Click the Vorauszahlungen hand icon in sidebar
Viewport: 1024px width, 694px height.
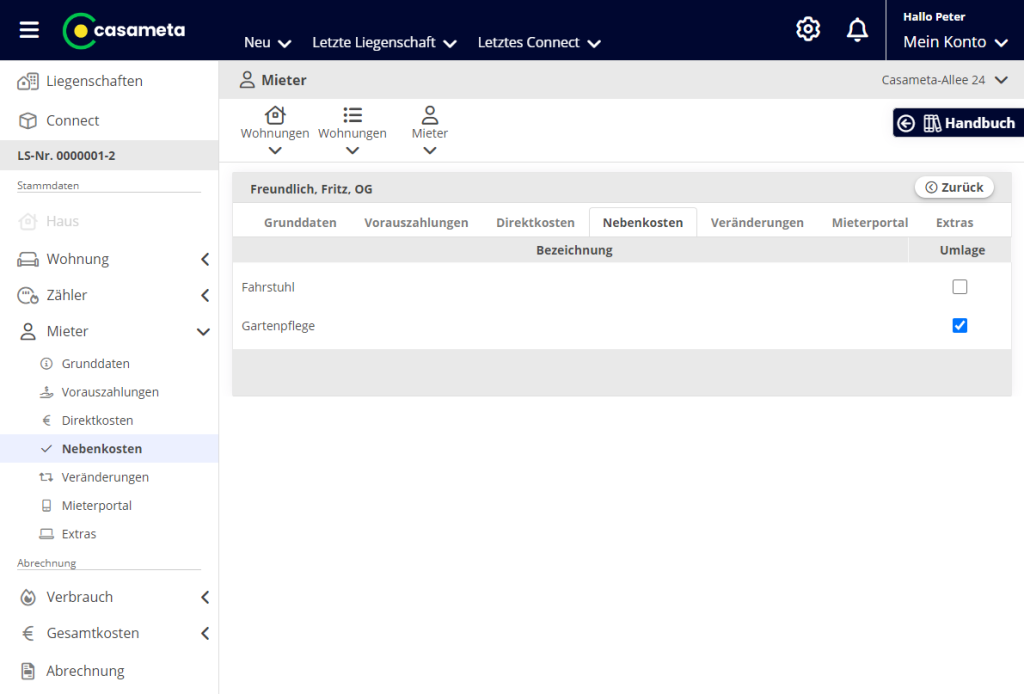click(x=46, y=392)
